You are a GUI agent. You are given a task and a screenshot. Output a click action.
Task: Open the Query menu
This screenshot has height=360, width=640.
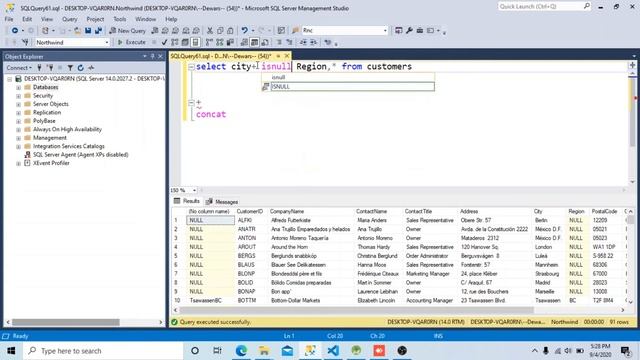tap(69, 19)
